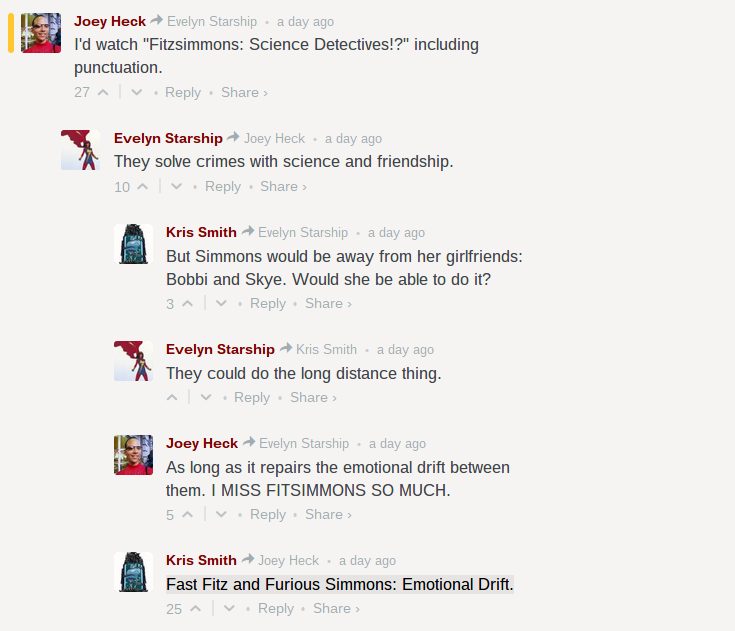This screenshot has width=735, height=631.
Task: Downvote Kris Smith's girlfriends comment
Action: (222, 303)
